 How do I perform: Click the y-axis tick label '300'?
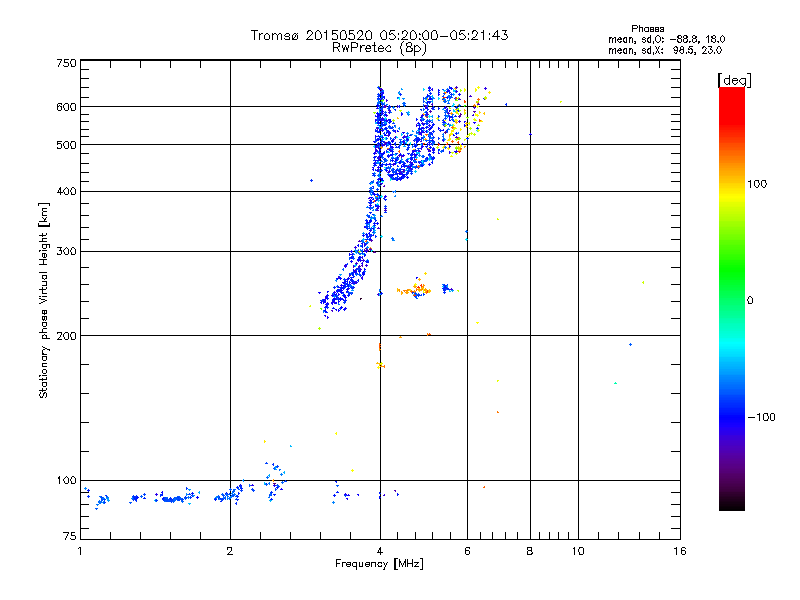tap(66, 252)
